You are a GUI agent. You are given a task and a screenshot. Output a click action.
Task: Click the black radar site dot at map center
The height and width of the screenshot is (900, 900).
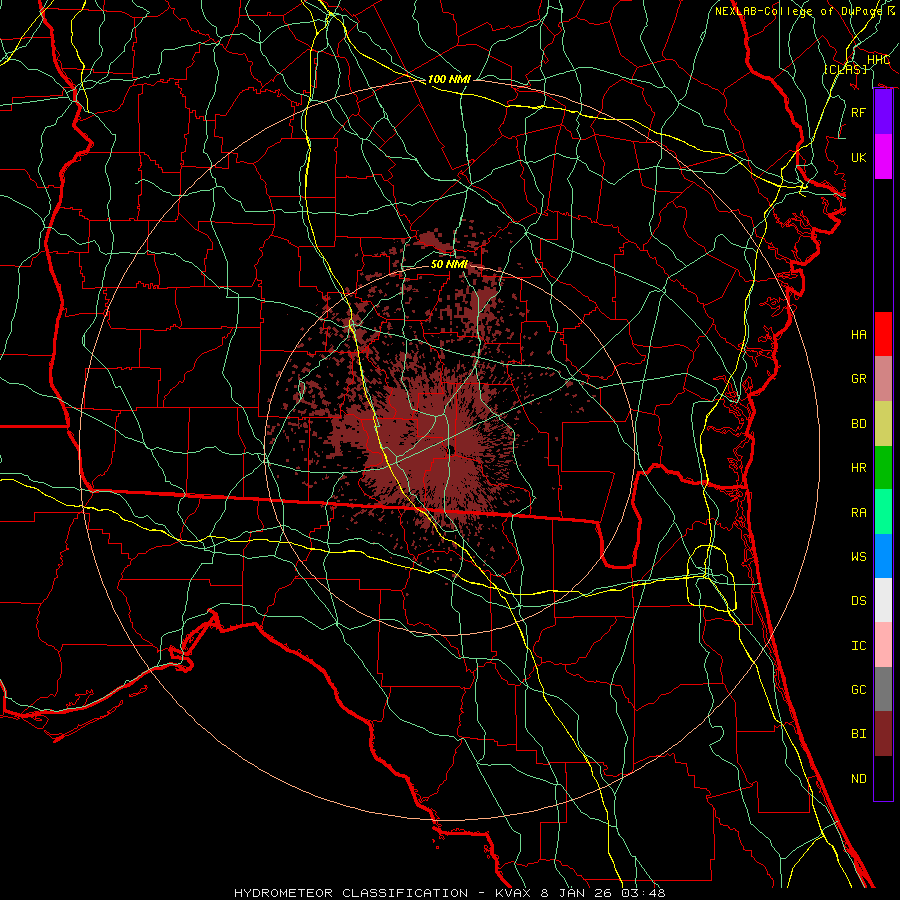(x=452, y=451)
